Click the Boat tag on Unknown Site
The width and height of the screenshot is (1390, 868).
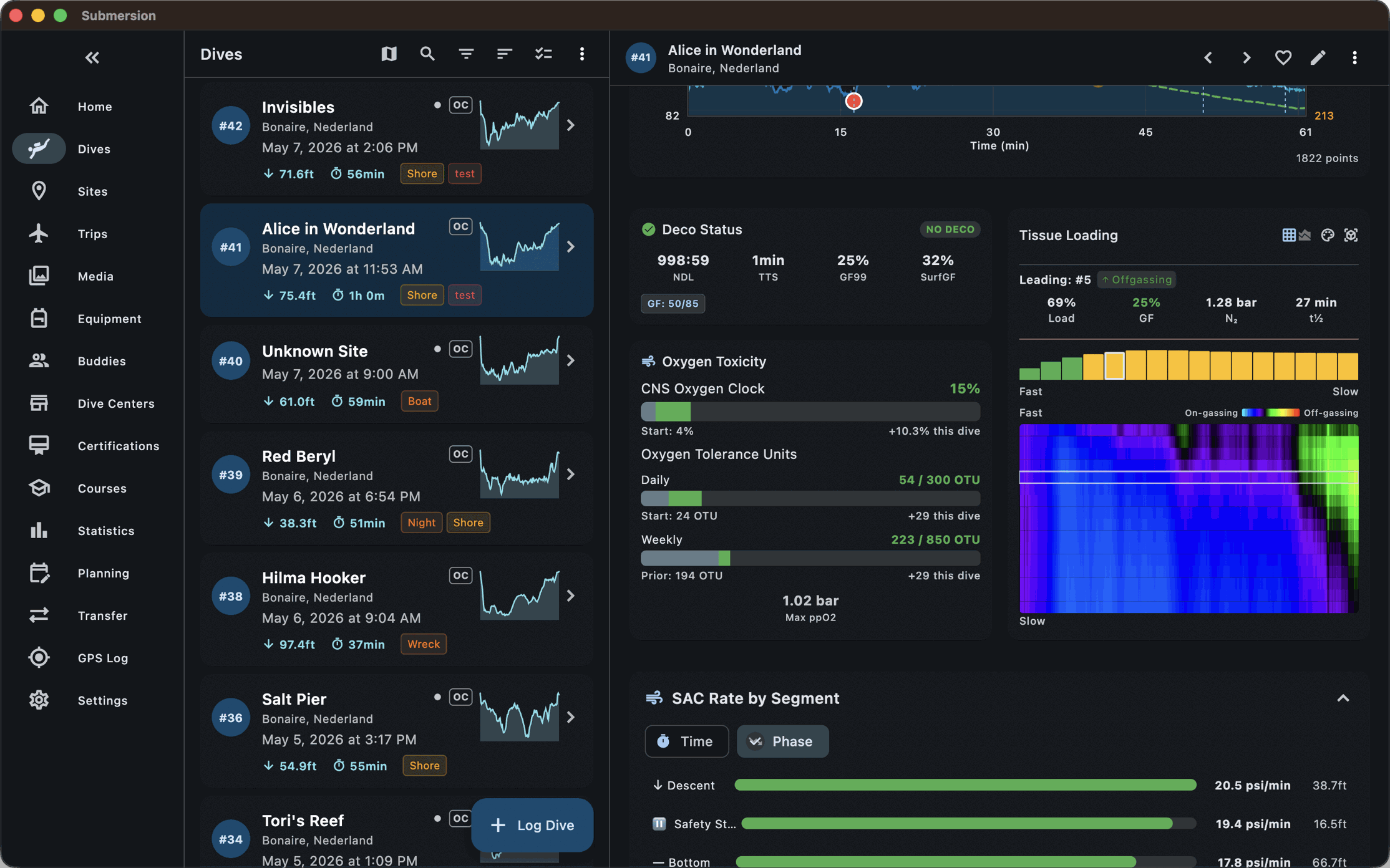(x=419, y=401)
